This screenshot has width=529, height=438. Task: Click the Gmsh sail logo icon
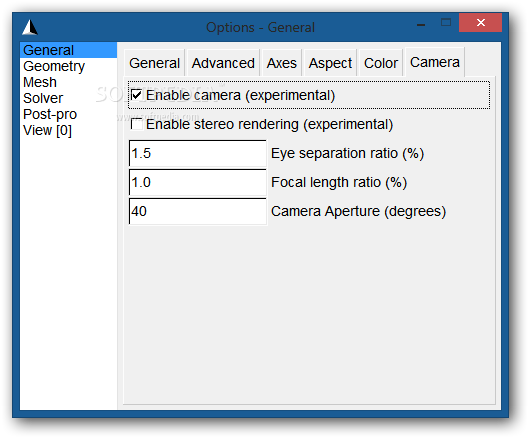tap(30, 27)
